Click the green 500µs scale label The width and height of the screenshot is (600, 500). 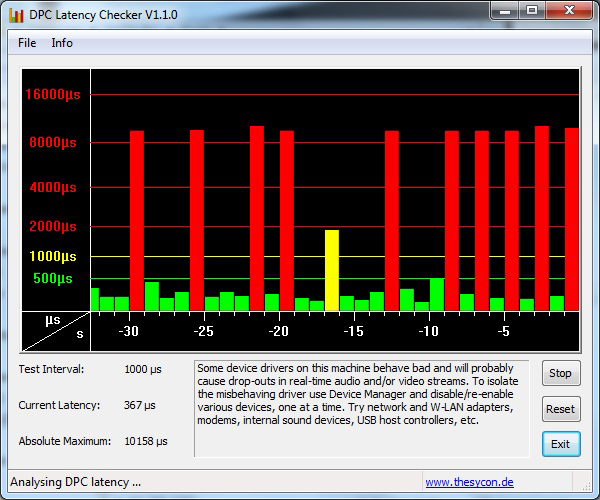pos(53,278)
